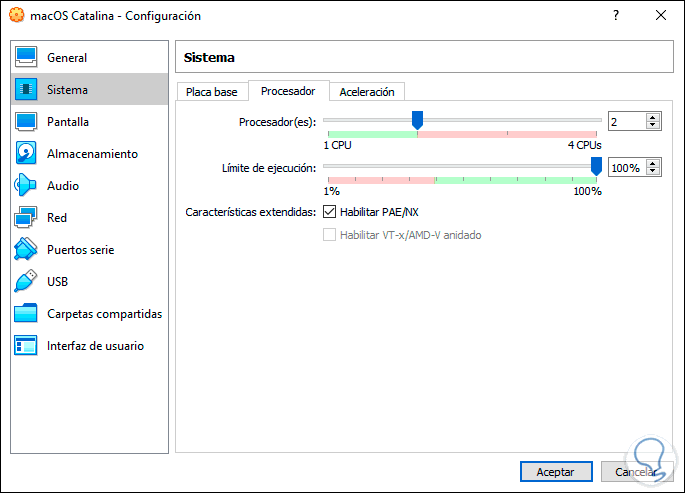Select Interfaz de usuario label in sidebar
This screenshot has width=685, height=493.
[95, 346]
